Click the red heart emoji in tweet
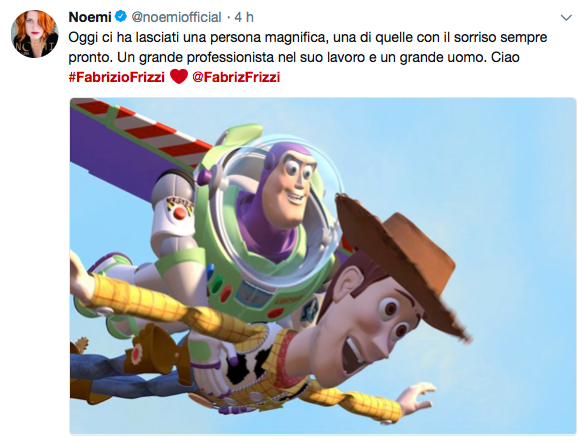This screenshot has height=442, width=585. [179, 77]
